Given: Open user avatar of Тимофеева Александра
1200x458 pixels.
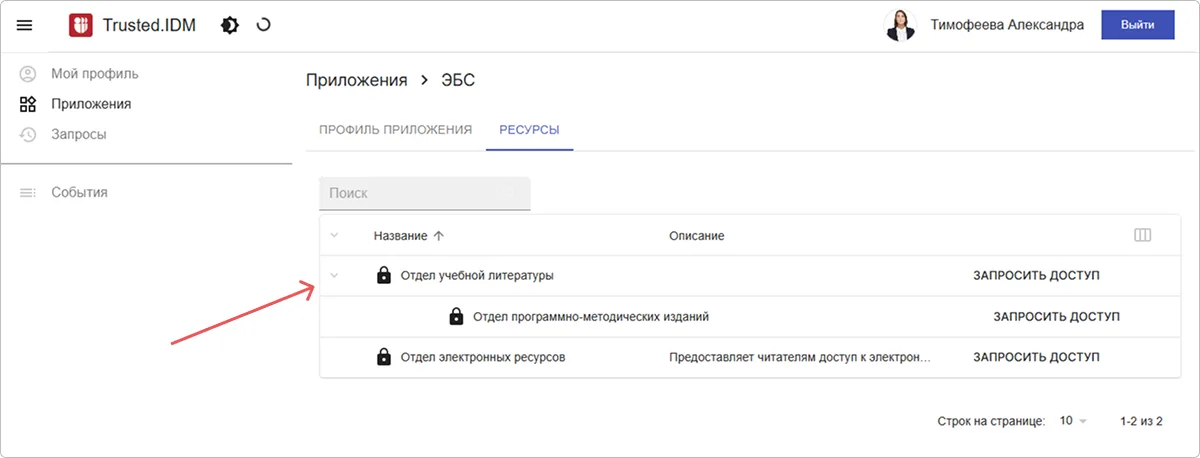Looking at the screenshot, I should click(900, 26).
